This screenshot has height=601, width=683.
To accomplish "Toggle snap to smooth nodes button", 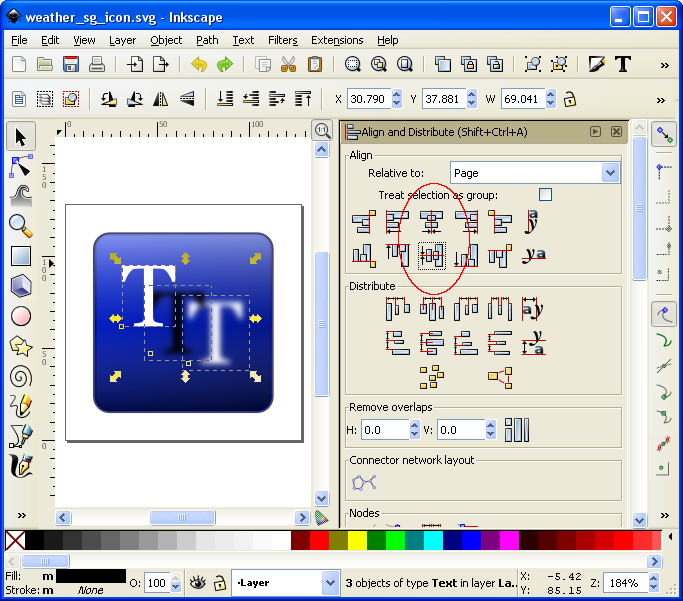I will (664, 418).
